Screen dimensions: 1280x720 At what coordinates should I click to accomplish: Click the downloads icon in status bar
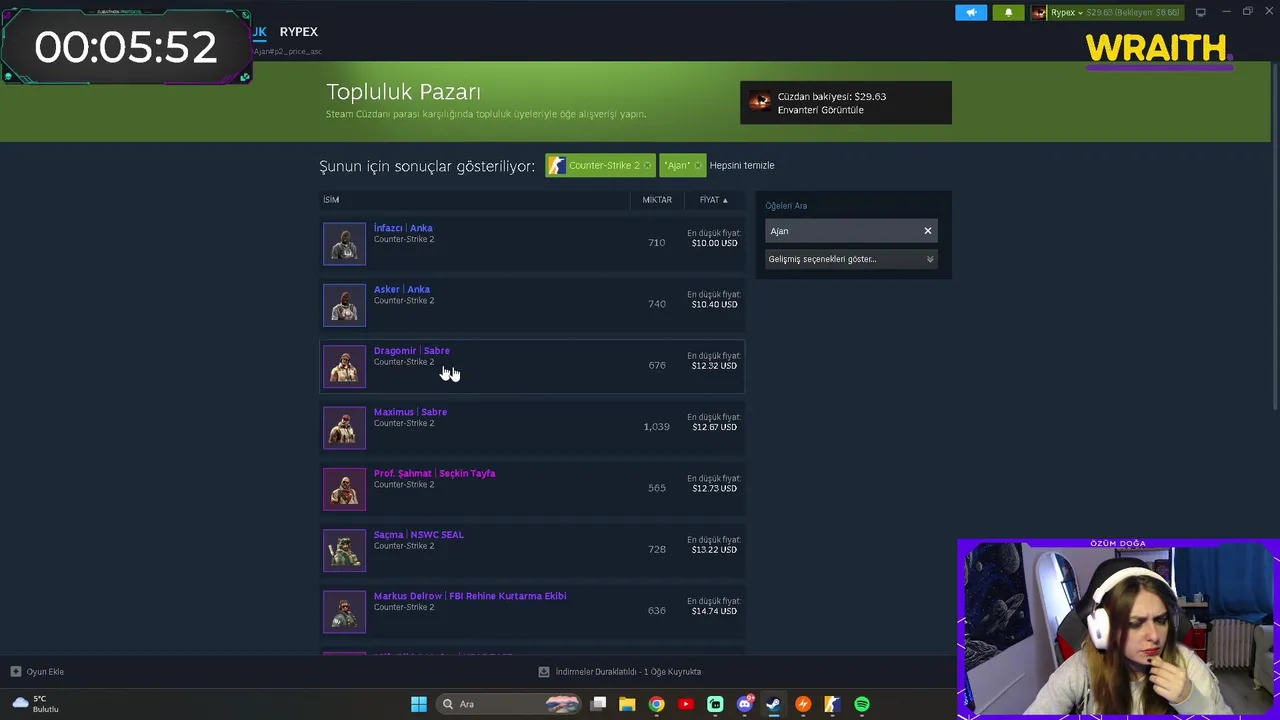pos(544,672)
